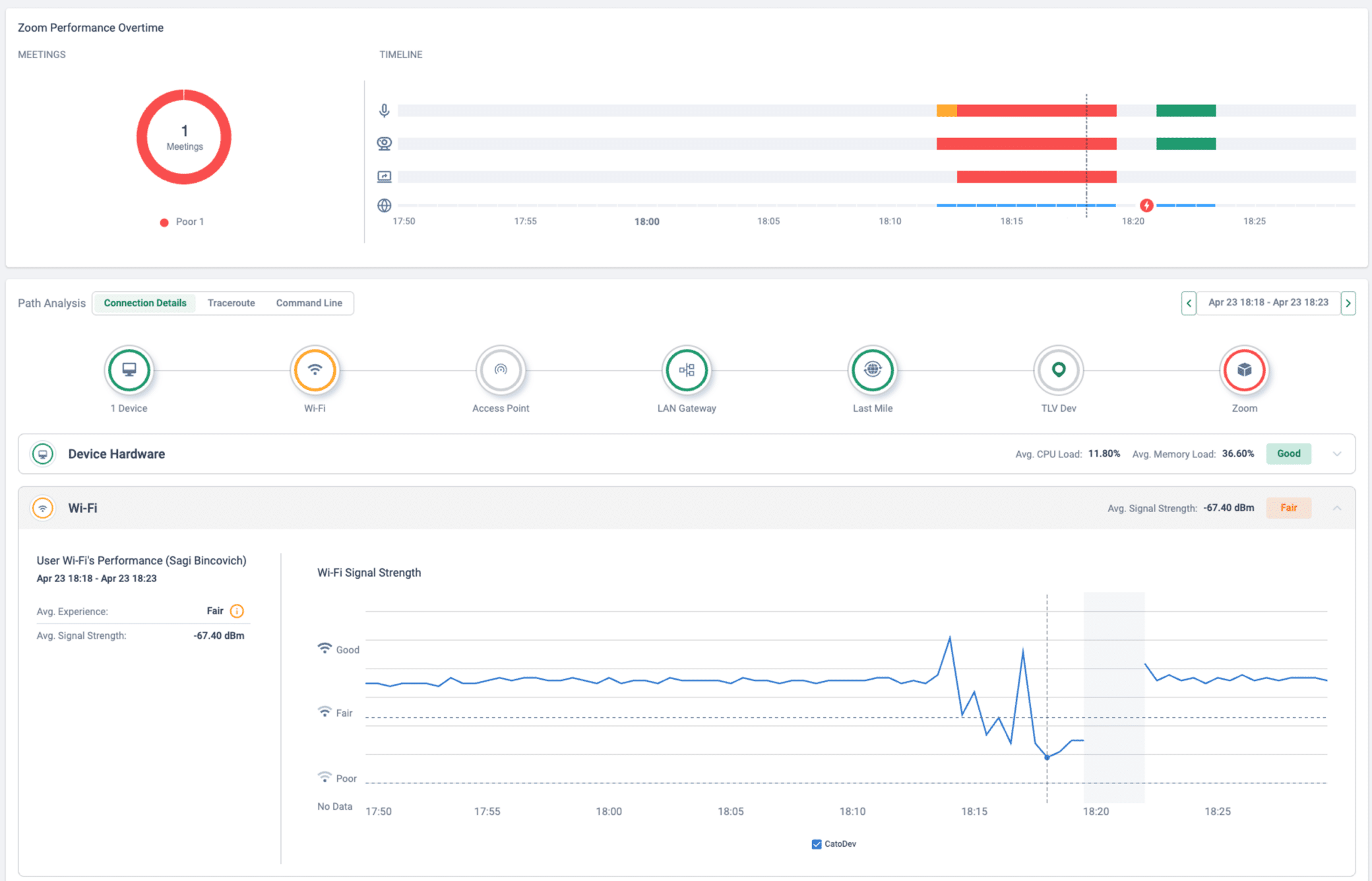
Task: Click the Apr 23 18:18 - 18:23 range field
Action: tap(1268, 303)
